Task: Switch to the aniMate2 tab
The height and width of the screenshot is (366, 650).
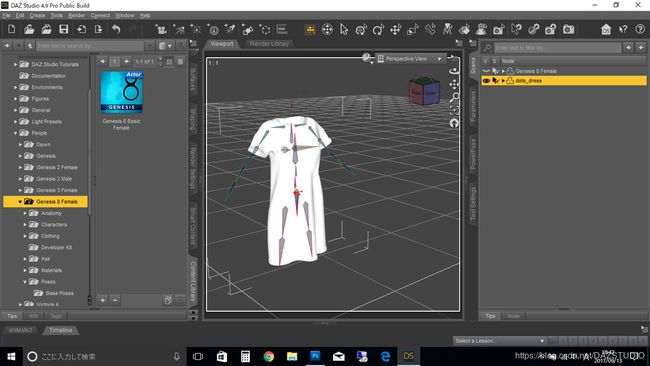Action: (x=20, y=330)
